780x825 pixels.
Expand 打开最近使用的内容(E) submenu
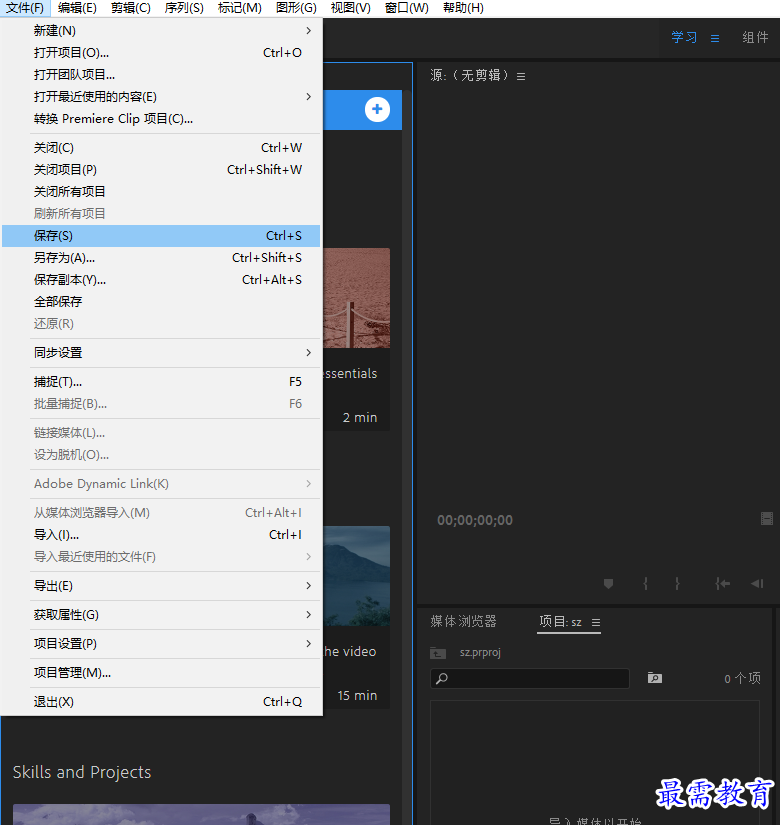pos(161,97)
